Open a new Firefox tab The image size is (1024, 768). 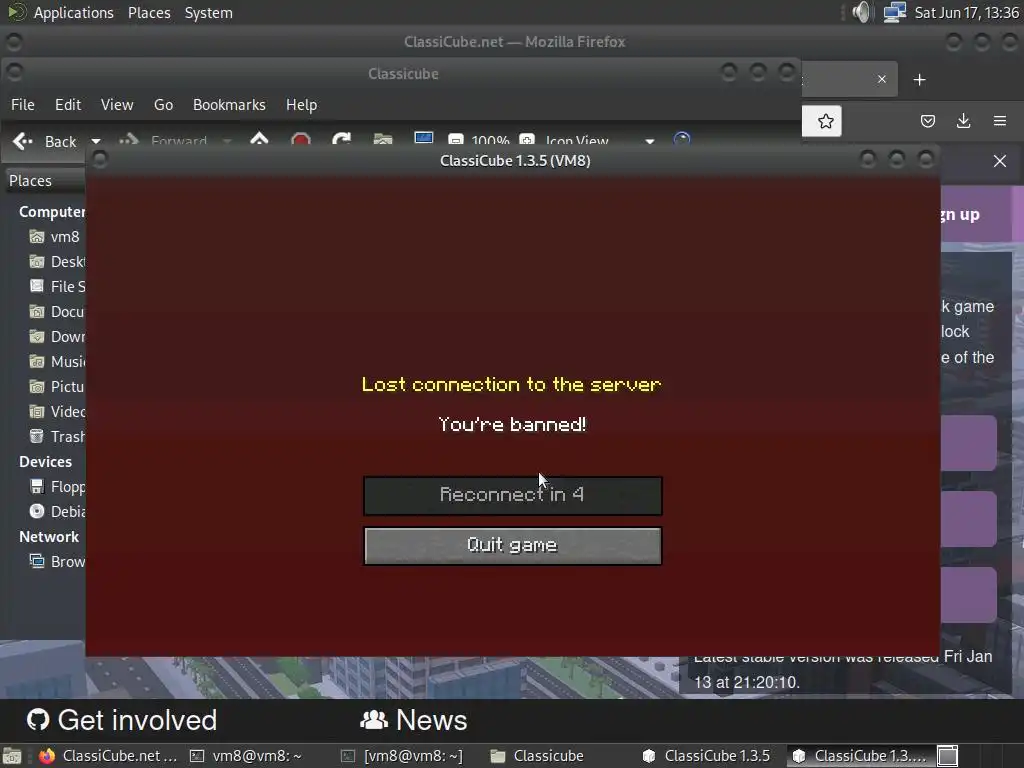[x=920, y=80]
